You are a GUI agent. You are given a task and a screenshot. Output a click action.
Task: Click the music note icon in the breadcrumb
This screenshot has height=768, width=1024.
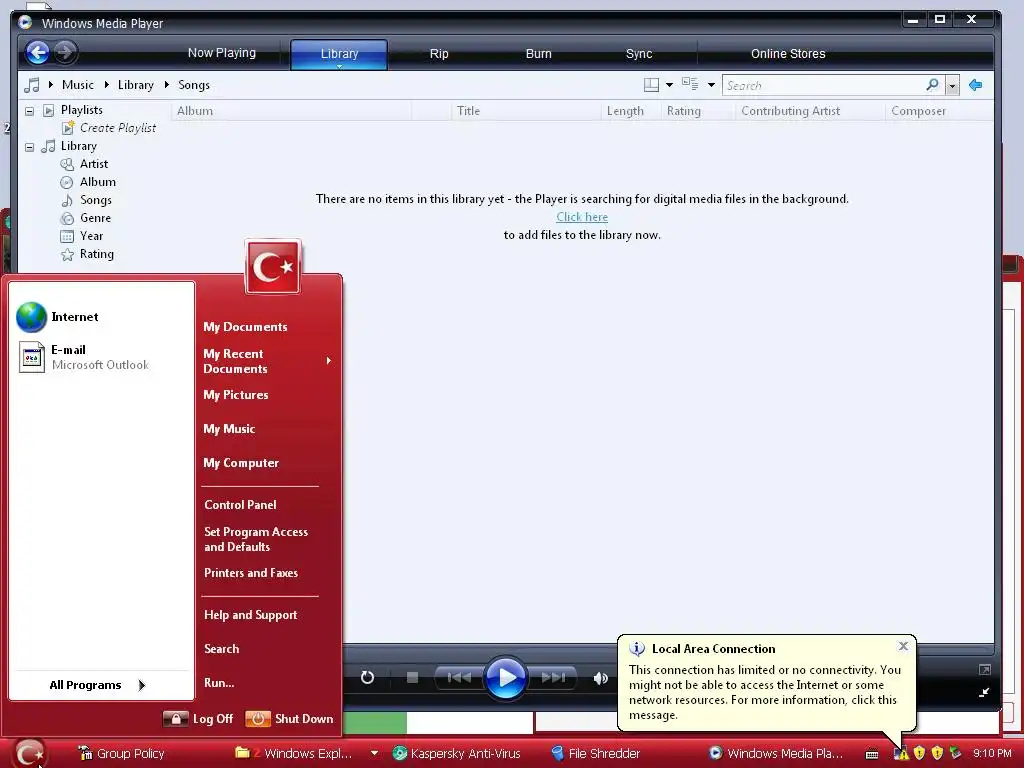pyautogui.click(x=31, y=85)
